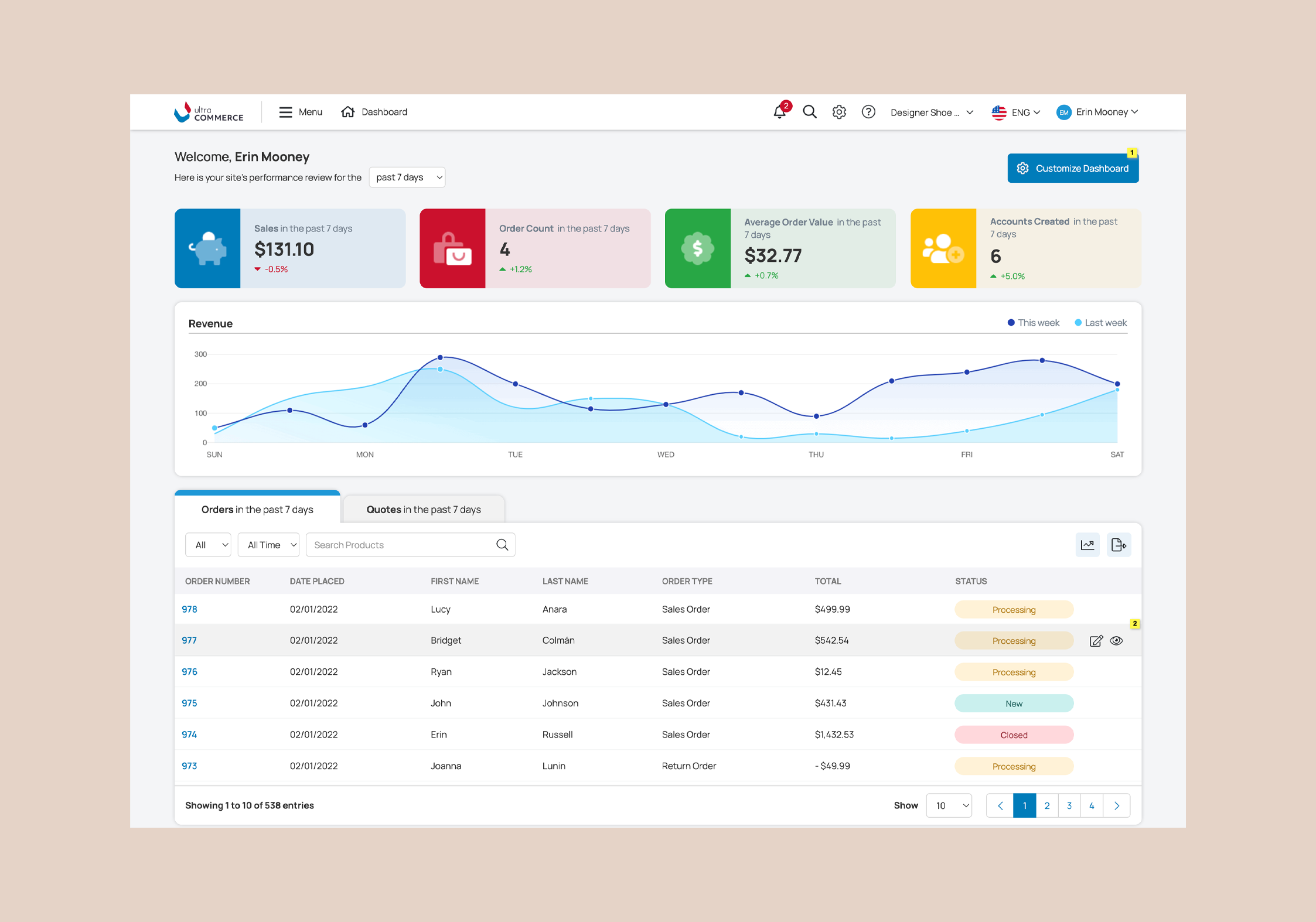The width and height of the screenshot is (1316, 922).
Task: Click the Return Order type cell
Action: coord(688,766)
